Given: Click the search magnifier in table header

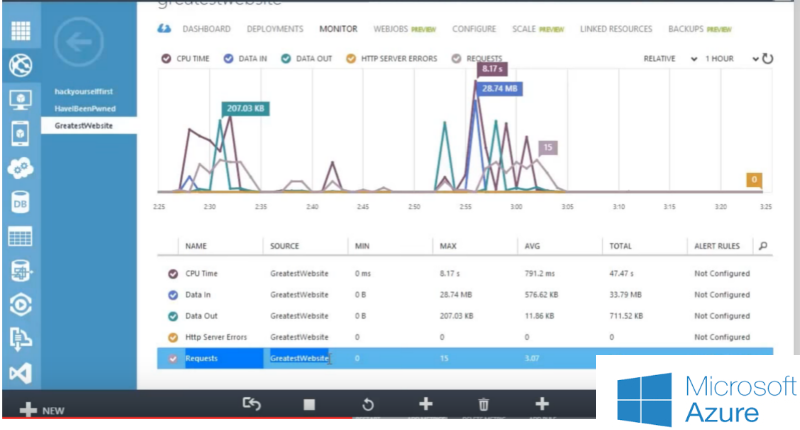Looking at the screenshot, I should click(x=763, y=246).
